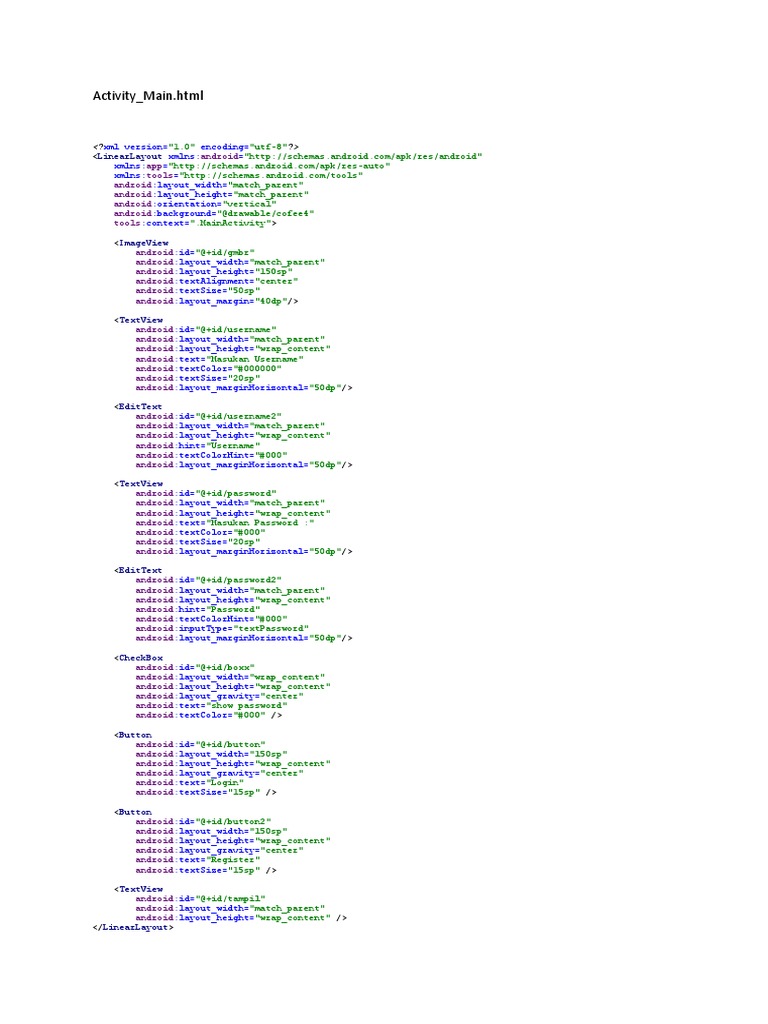
Task: Click android:textSize="50sp" line
Action: click(x=198, y=291)
